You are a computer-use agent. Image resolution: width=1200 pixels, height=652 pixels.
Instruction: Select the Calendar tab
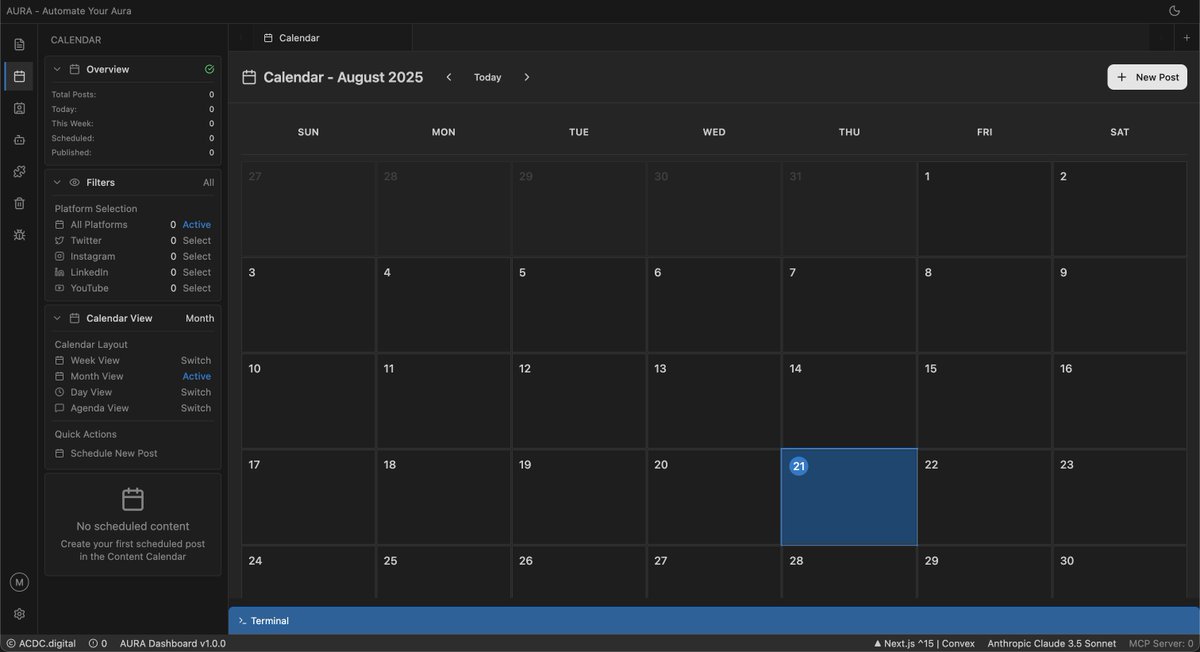coord(332,38)
